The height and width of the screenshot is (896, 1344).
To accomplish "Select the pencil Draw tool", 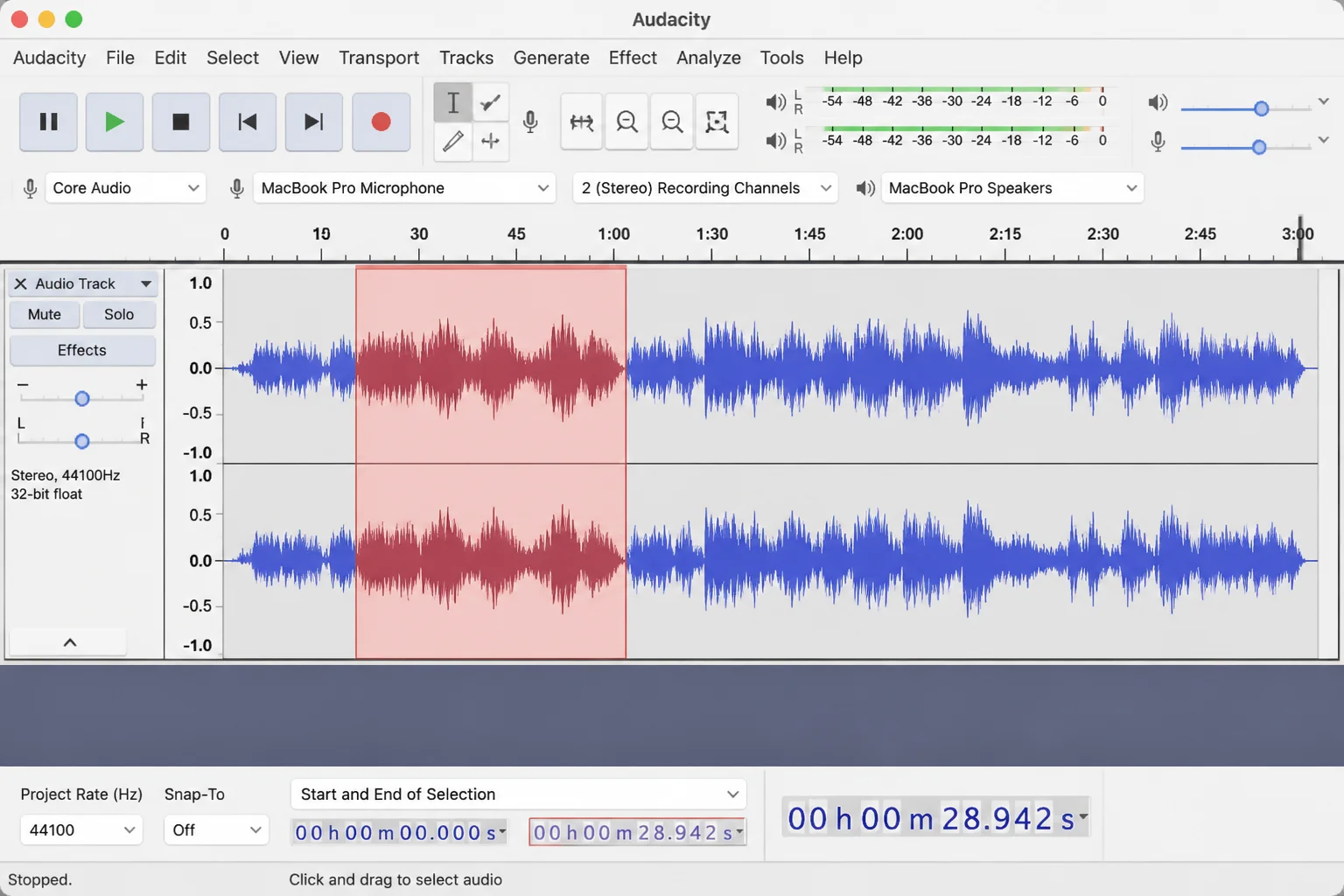I will [453, 141].
